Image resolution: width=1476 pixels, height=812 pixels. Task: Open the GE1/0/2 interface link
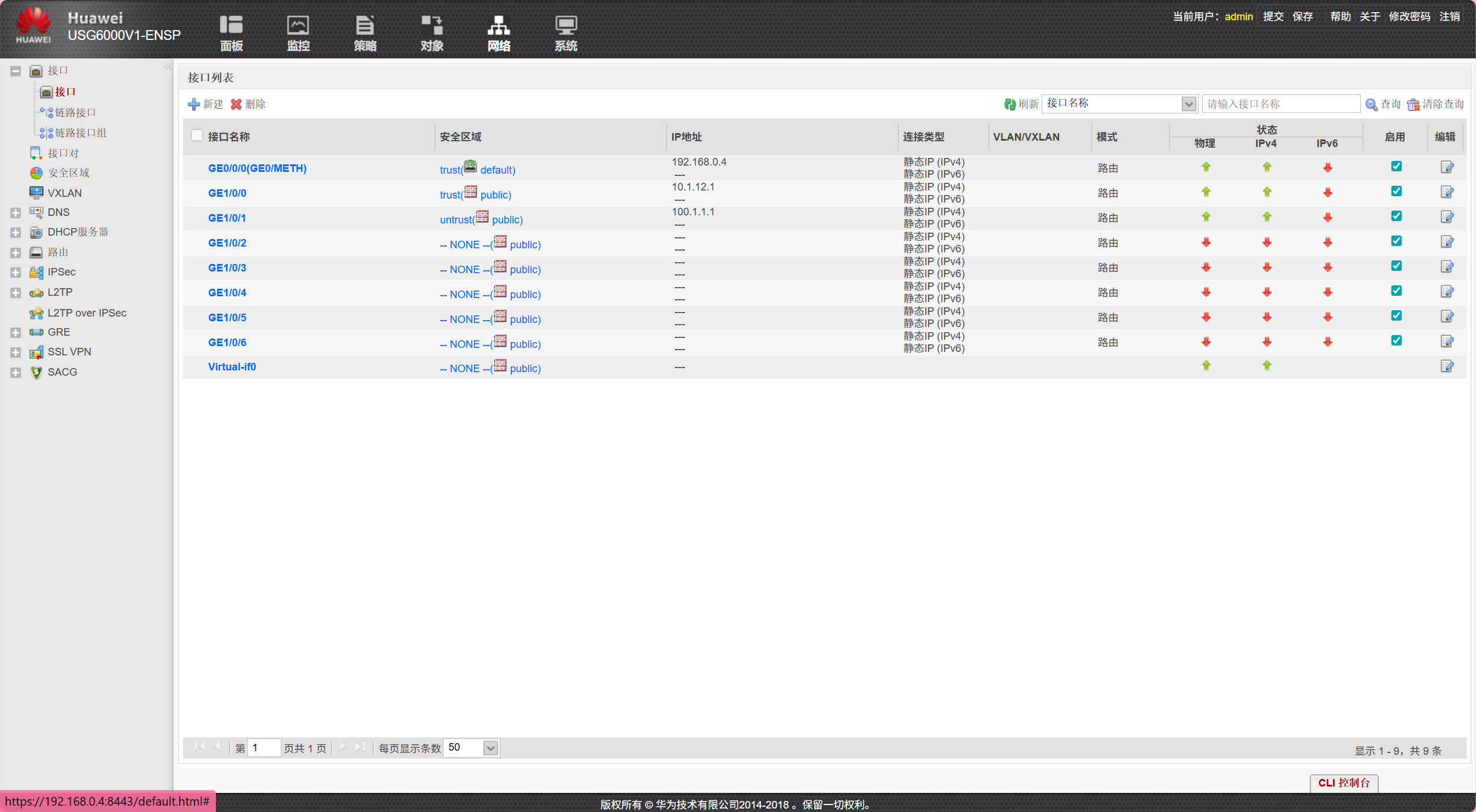[227, 243]
